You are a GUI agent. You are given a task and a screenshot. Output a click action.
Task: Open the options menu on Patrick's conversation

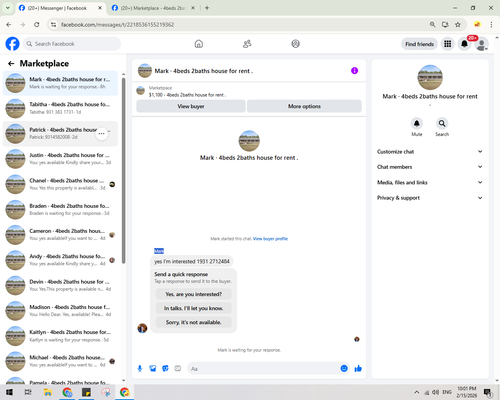(x=102, y=134)
